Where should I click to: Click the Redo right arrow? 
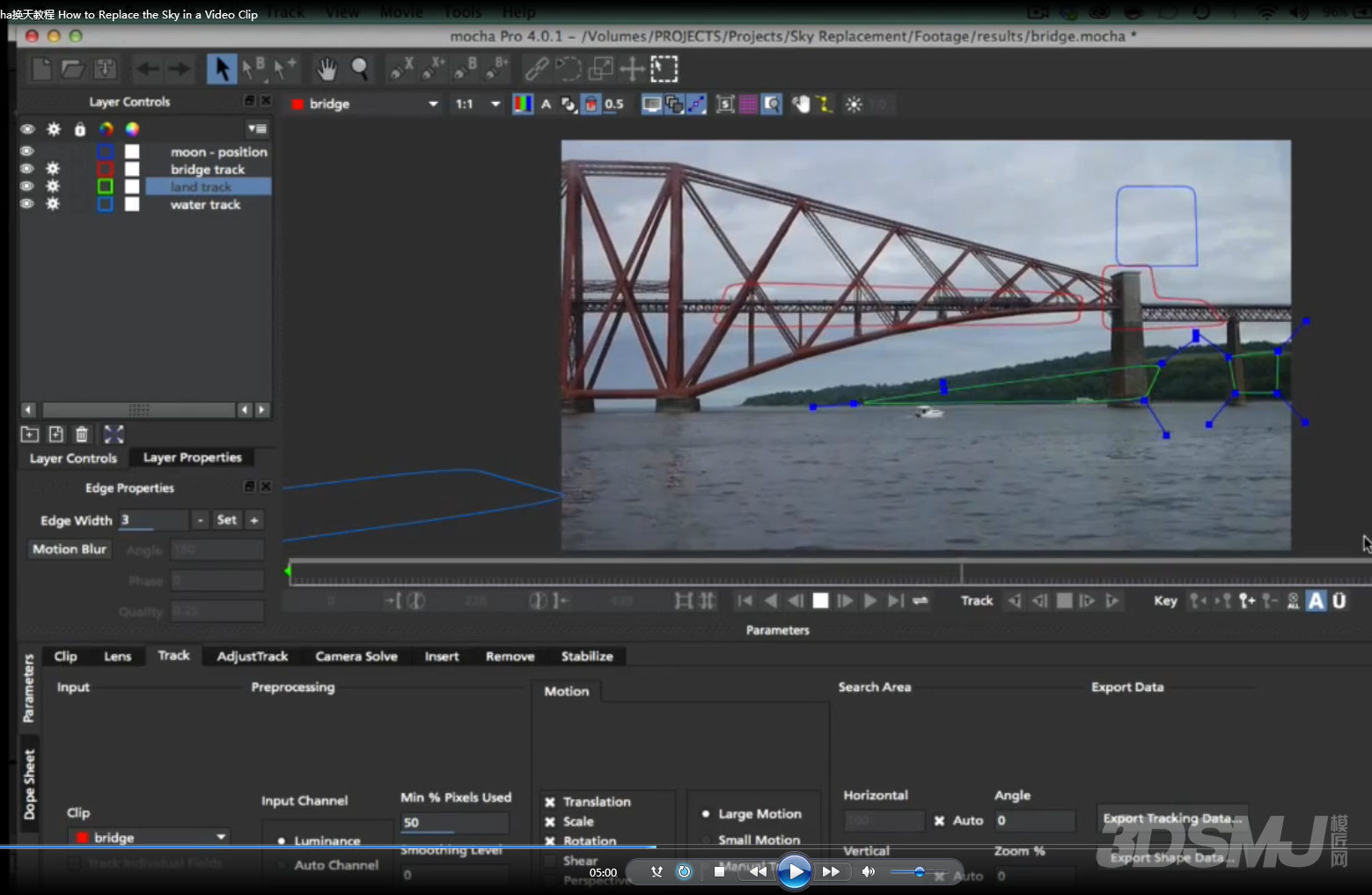coord(179,69)
